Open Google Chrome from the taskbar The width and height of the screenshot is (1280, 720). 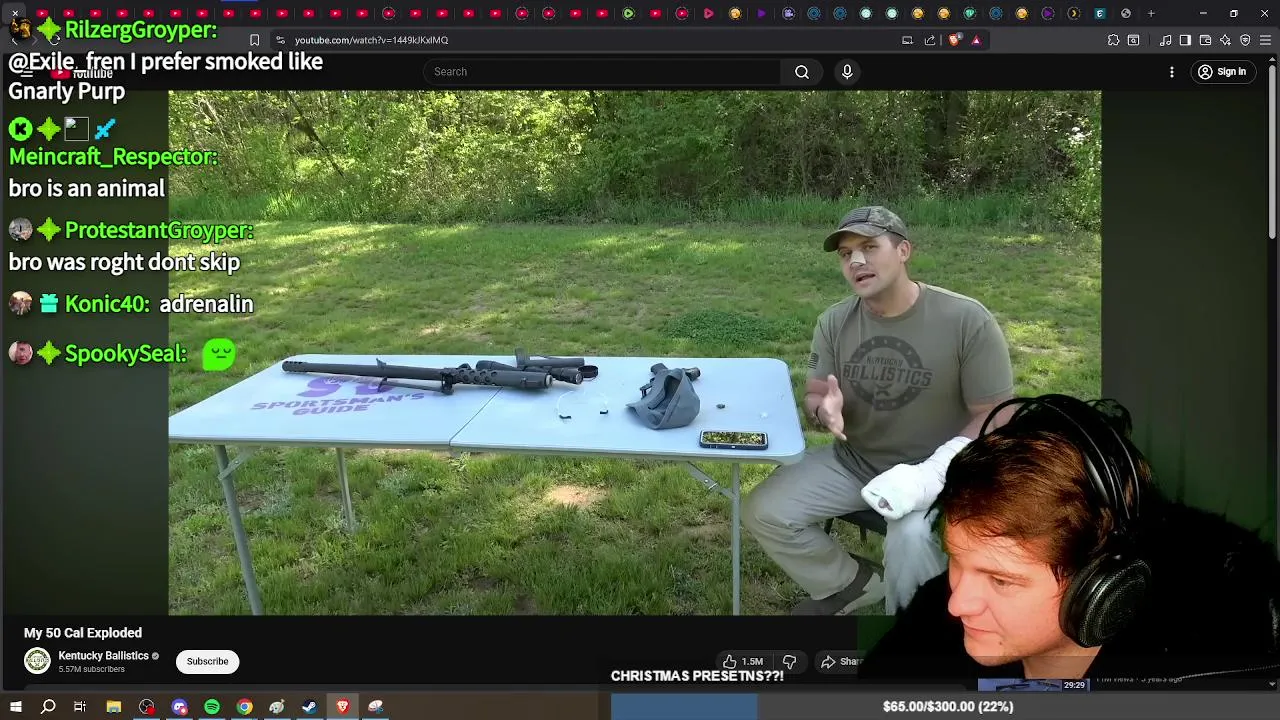pyautogui.click(x=244, y=707)
